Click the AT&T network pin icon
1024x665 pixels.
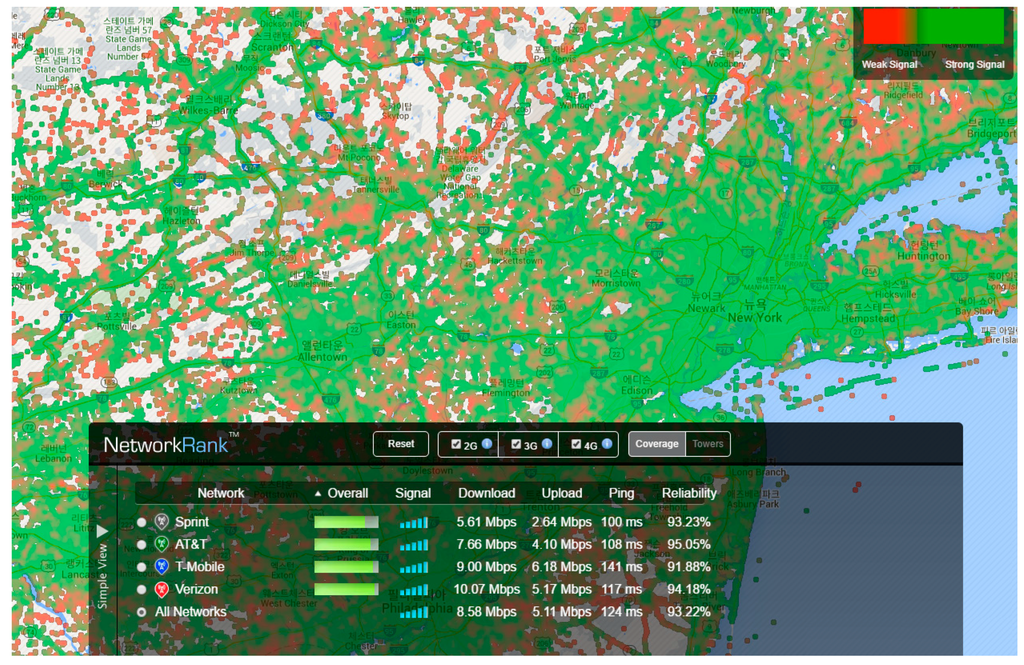[162, 545]
